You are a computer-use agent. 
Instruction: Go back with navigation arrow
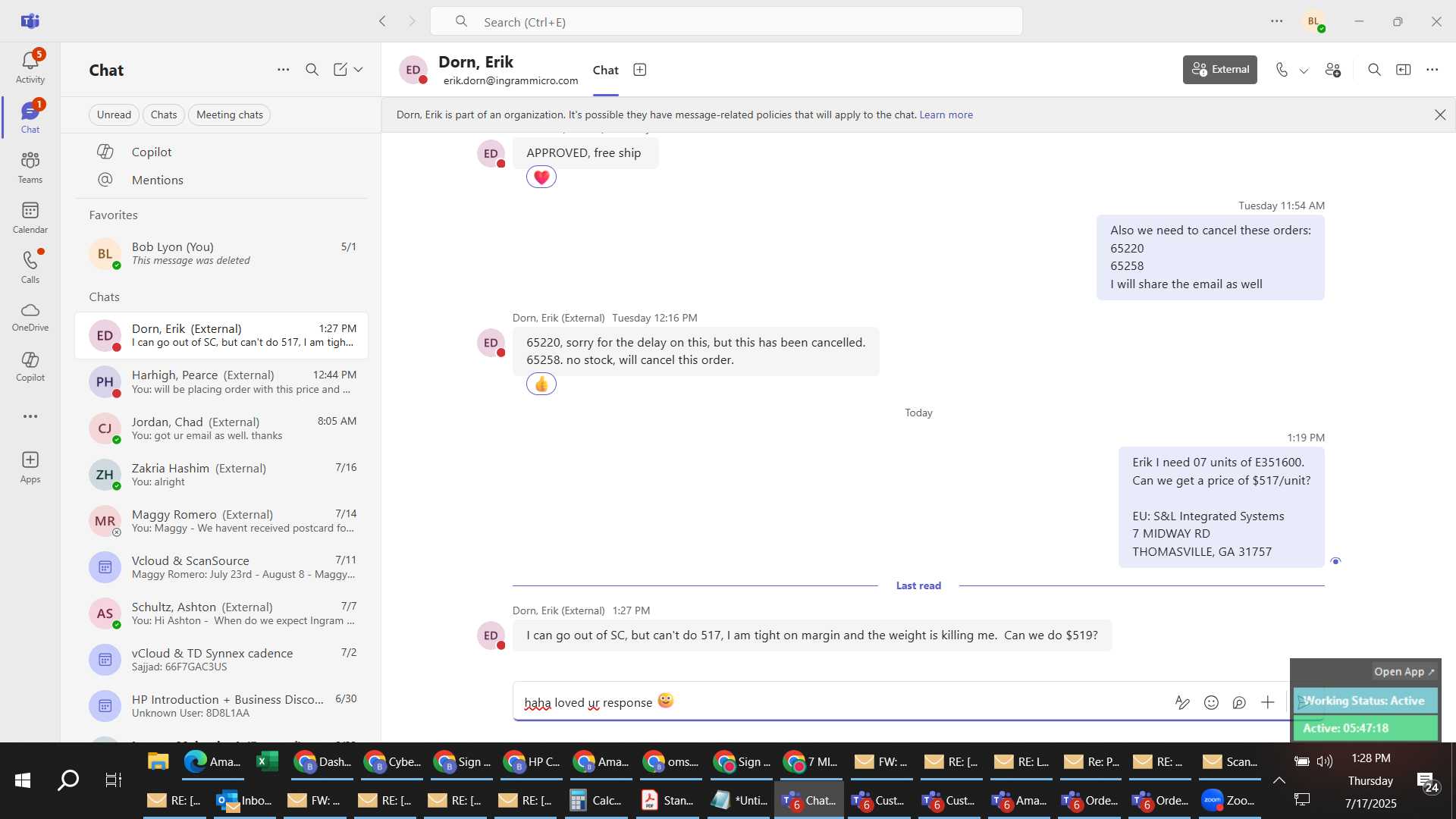click(x=382, y=21)
